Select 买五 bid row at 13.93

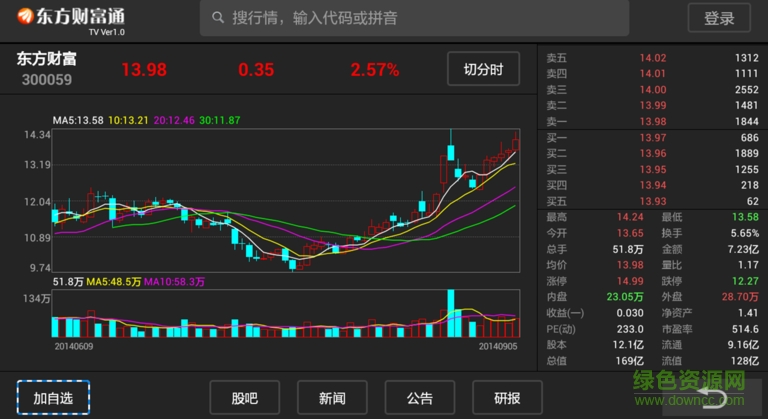point(652,201)
